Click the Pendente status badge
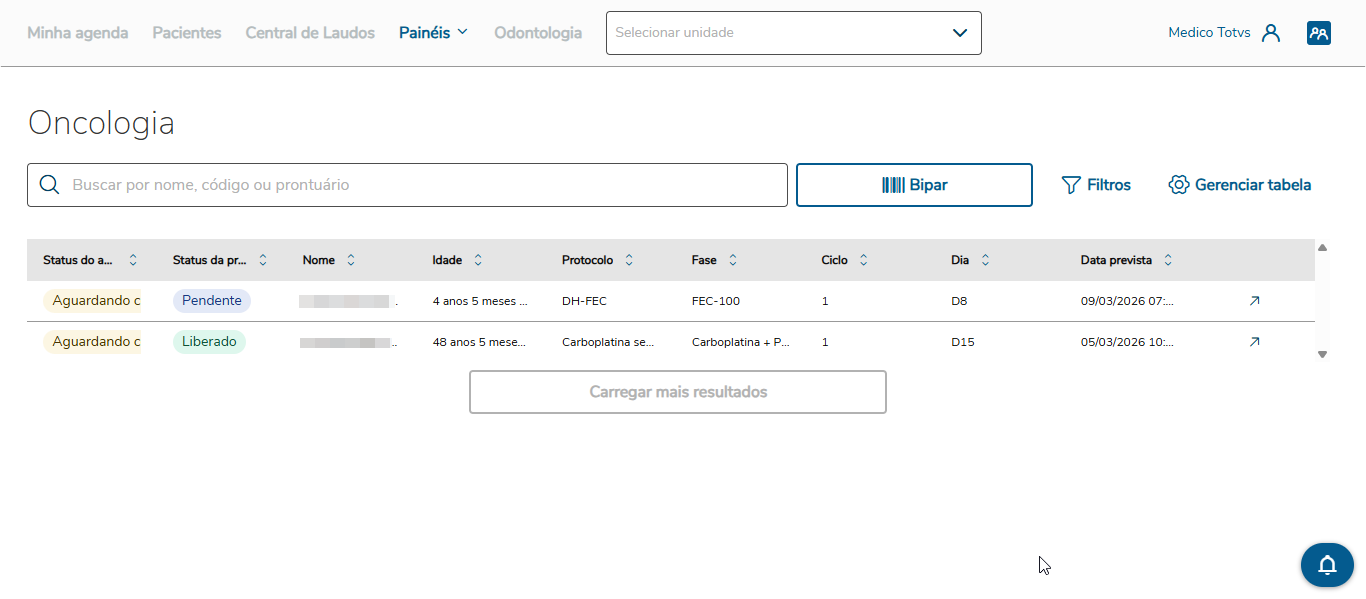The image size is (1366, 599). click(212, 301)
